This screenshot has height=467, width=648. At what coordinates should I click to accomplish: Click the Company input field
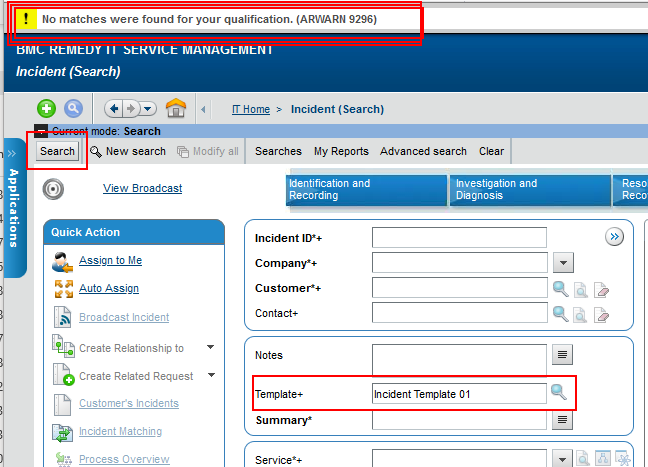click(460, 262)
